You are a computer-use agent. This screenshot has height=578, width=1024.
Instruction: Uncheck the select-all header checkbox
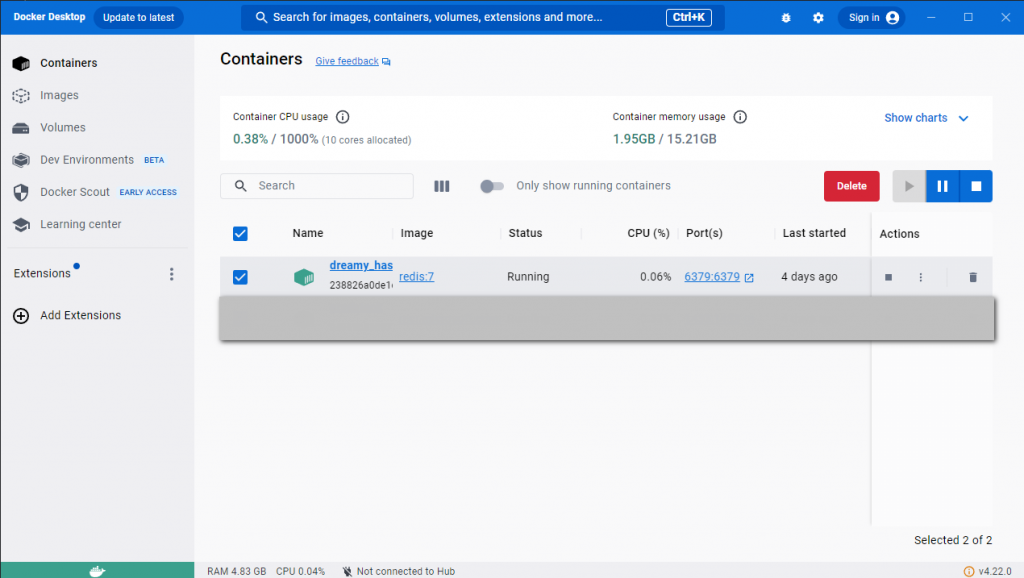pos(240,234)
